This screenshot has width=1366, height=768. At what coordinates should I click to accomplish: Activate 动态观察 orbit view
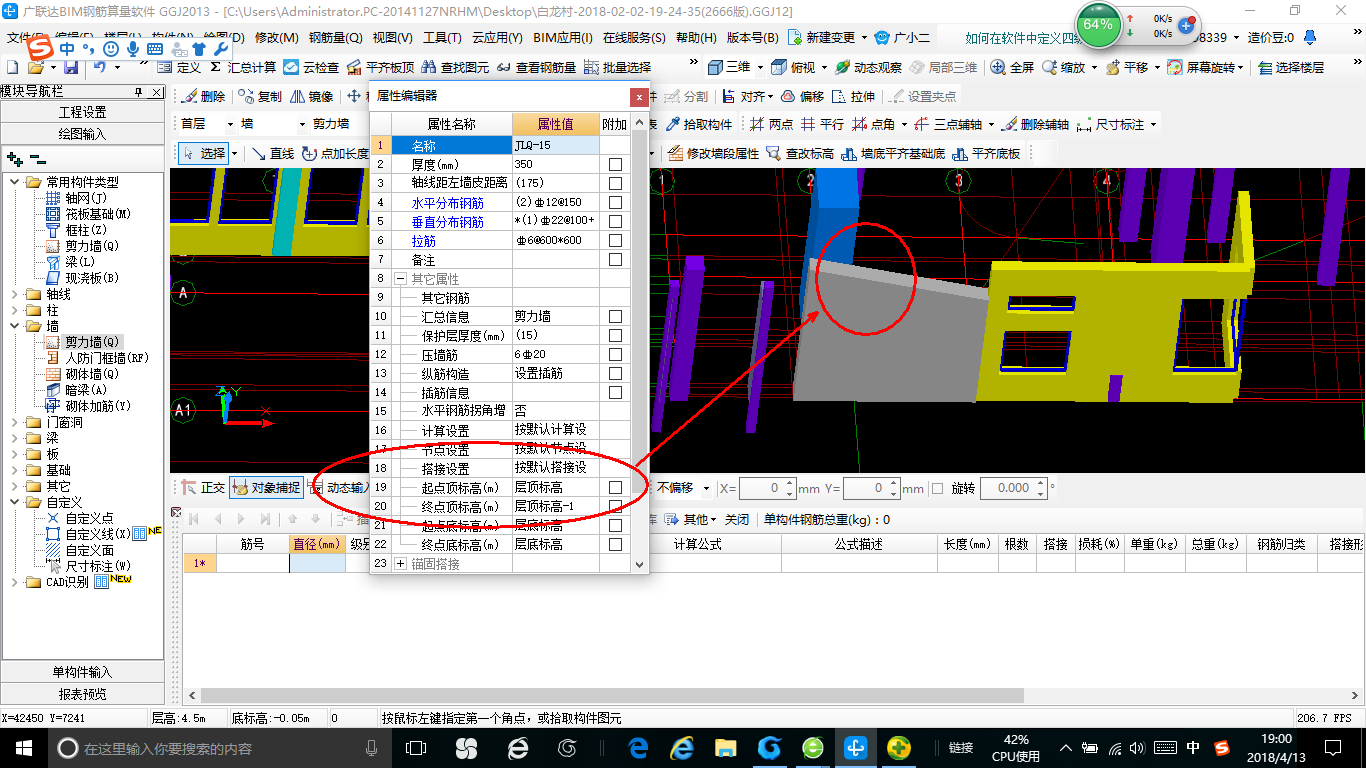point(868,68)
